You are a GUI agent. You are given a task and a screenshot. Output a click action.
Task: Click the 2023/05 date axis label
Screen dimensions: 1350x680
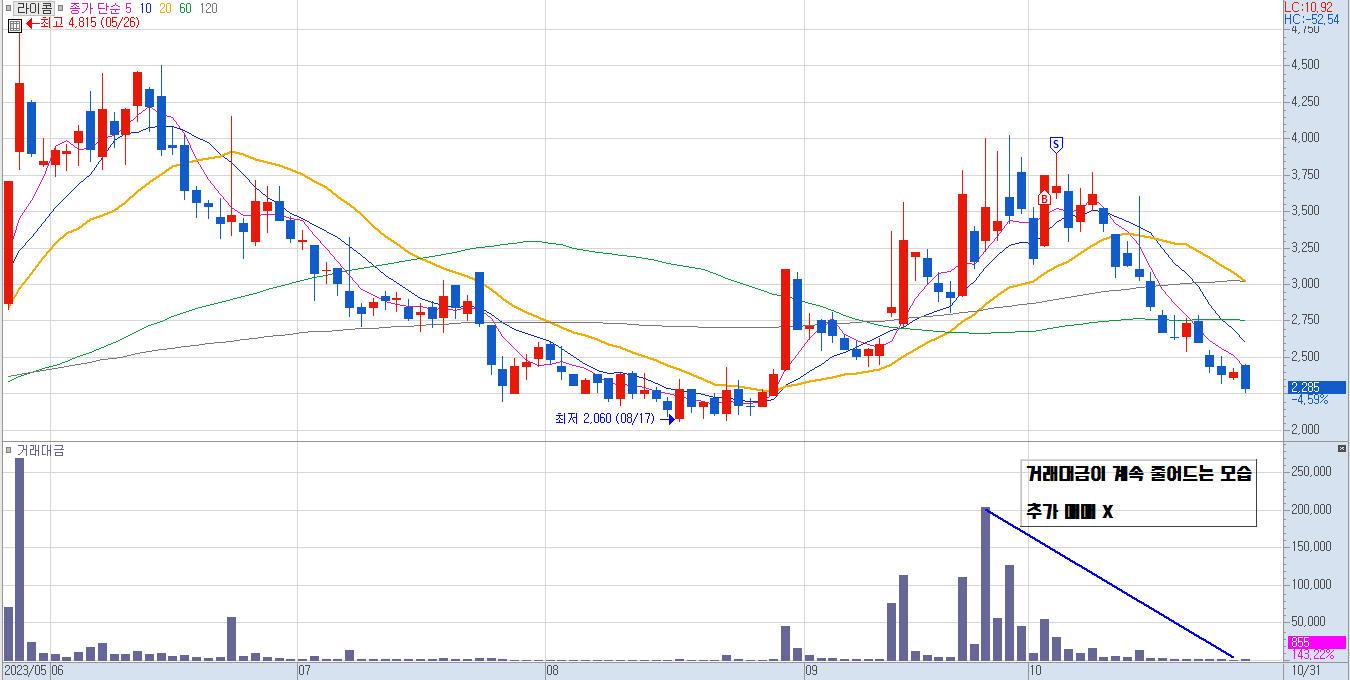(x=25, y=669)
